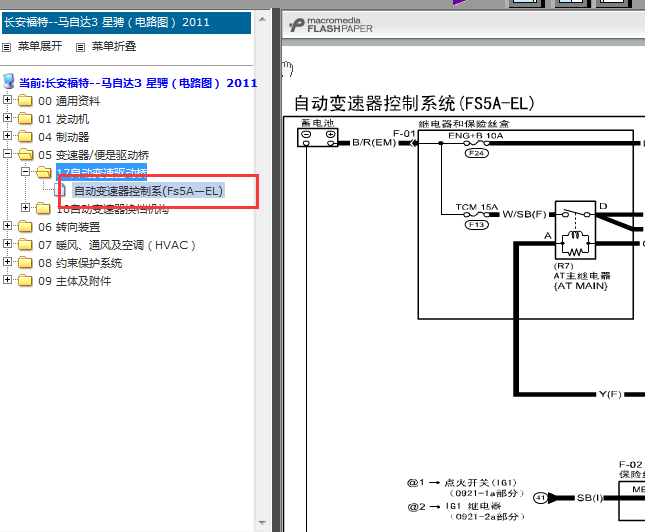Click the open folder icon for 05 变速器
Image resolution: width=645 pixels, height=532 pixels.
[x=26, y=154]
